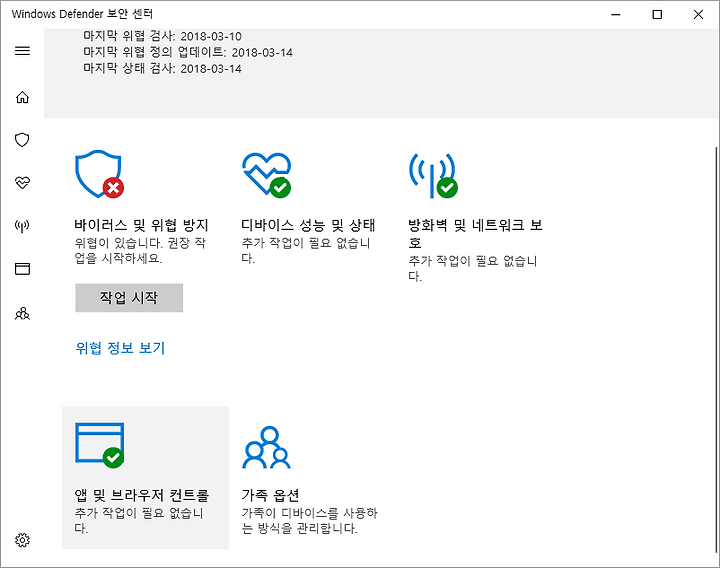Click the 작업 시작 button
This screenshot has width=720, height=568.
click(x=129, y=298)
